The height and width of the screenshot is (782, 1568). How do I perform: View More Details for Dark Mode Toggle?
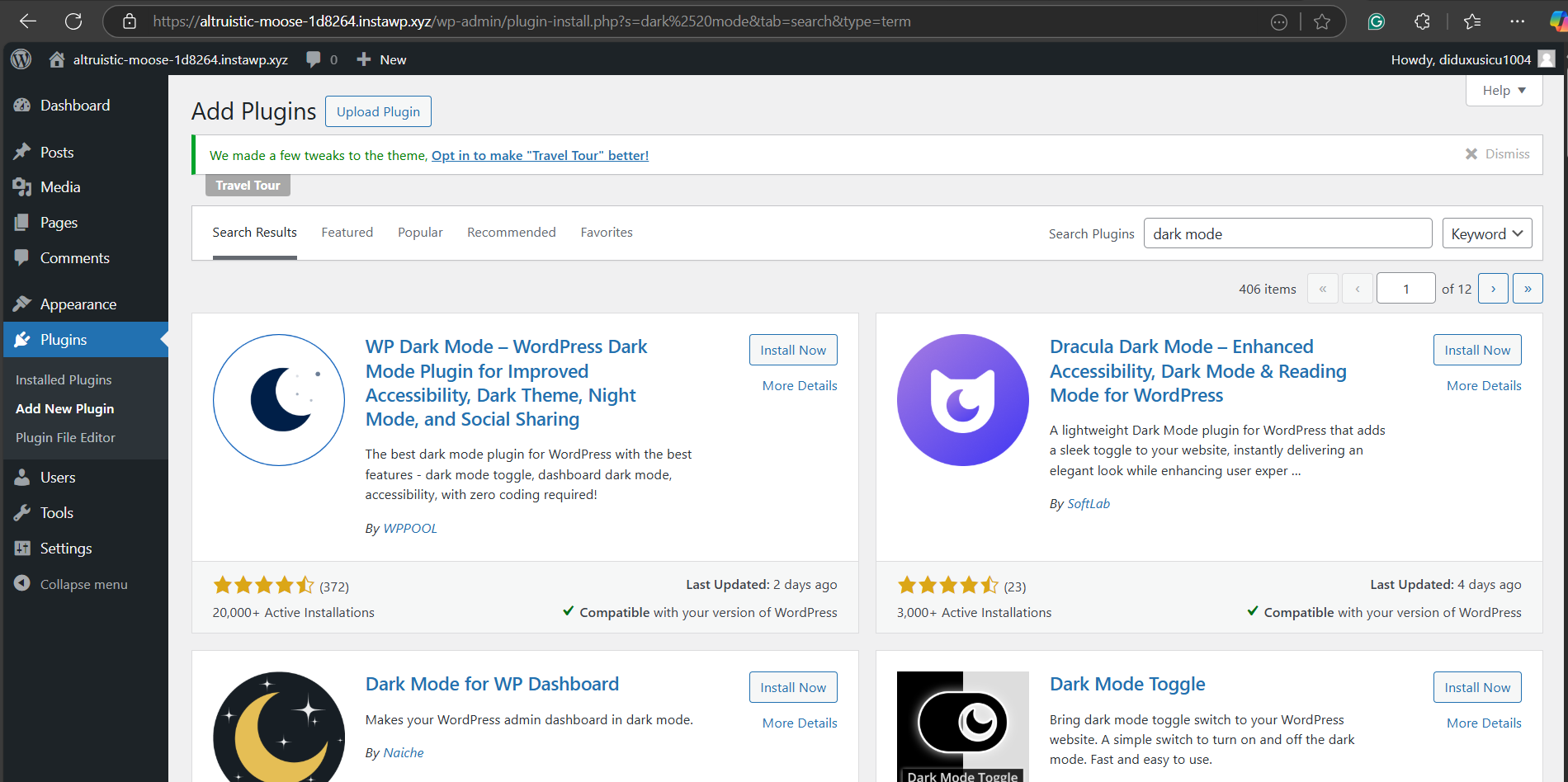1484,723
